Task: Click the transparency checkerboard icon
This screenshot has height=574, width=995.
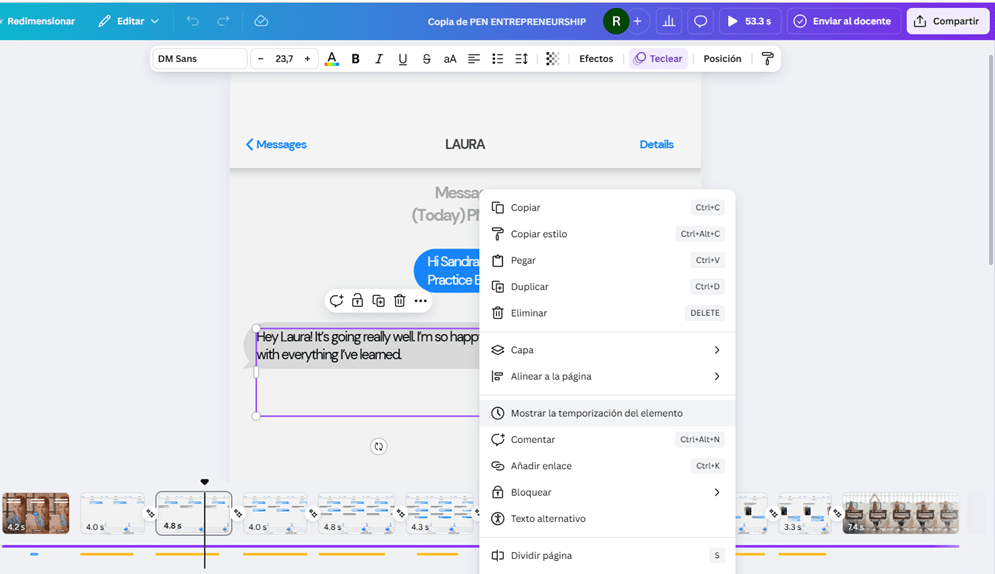Action: pyautogui.click(x=552, y=59)
